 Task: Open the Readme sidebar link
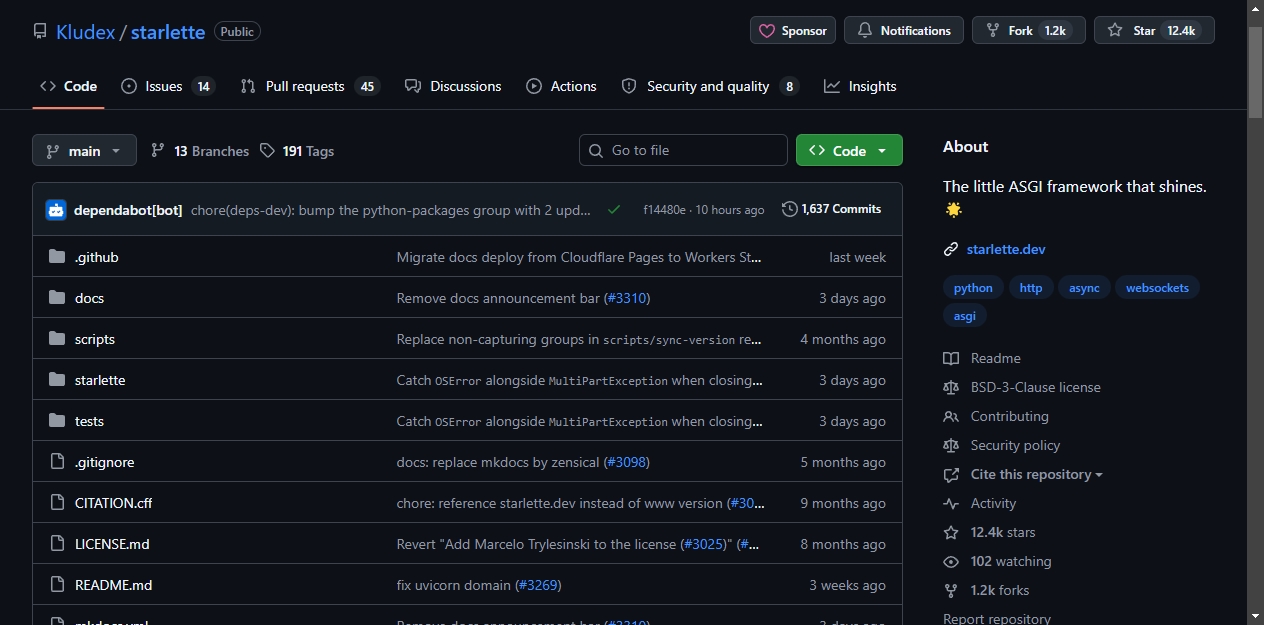click(982, 358)
